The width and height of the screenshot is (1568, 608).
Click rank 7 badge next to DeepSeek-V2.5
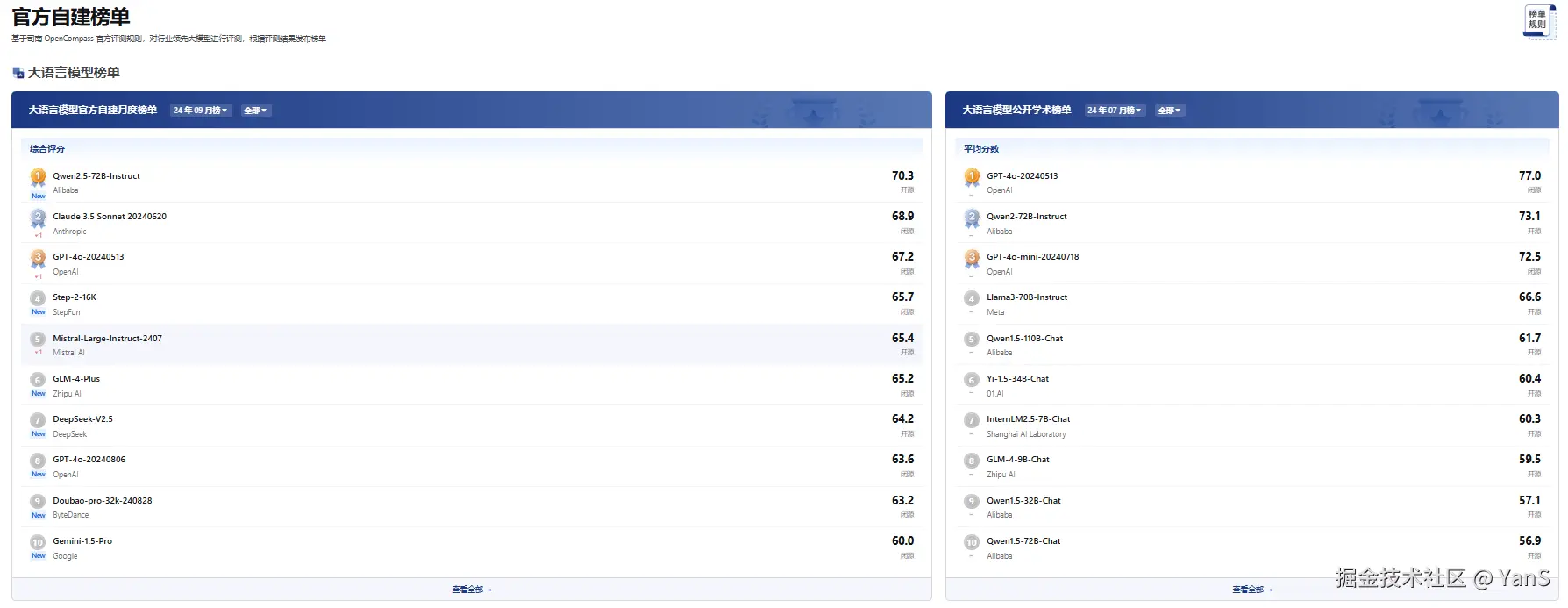point(38,420)
